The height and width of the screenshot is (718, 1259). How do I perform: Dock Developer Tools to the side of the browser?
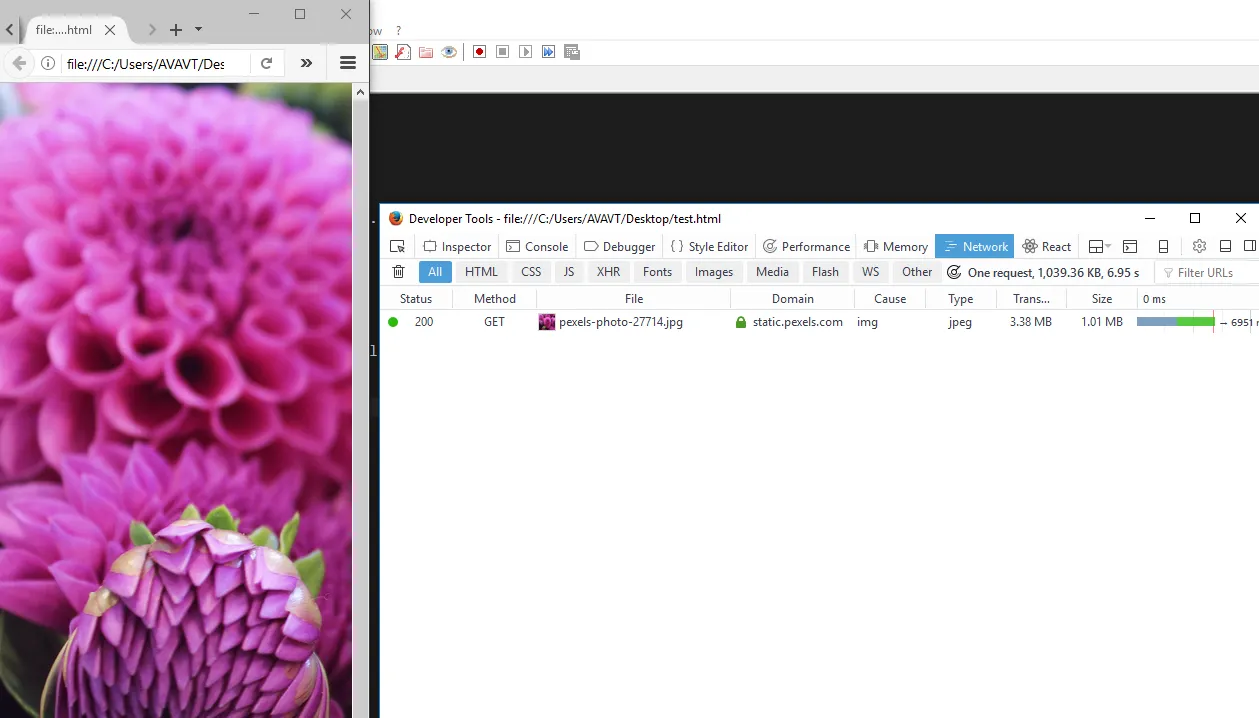[x=1249, y=246]
